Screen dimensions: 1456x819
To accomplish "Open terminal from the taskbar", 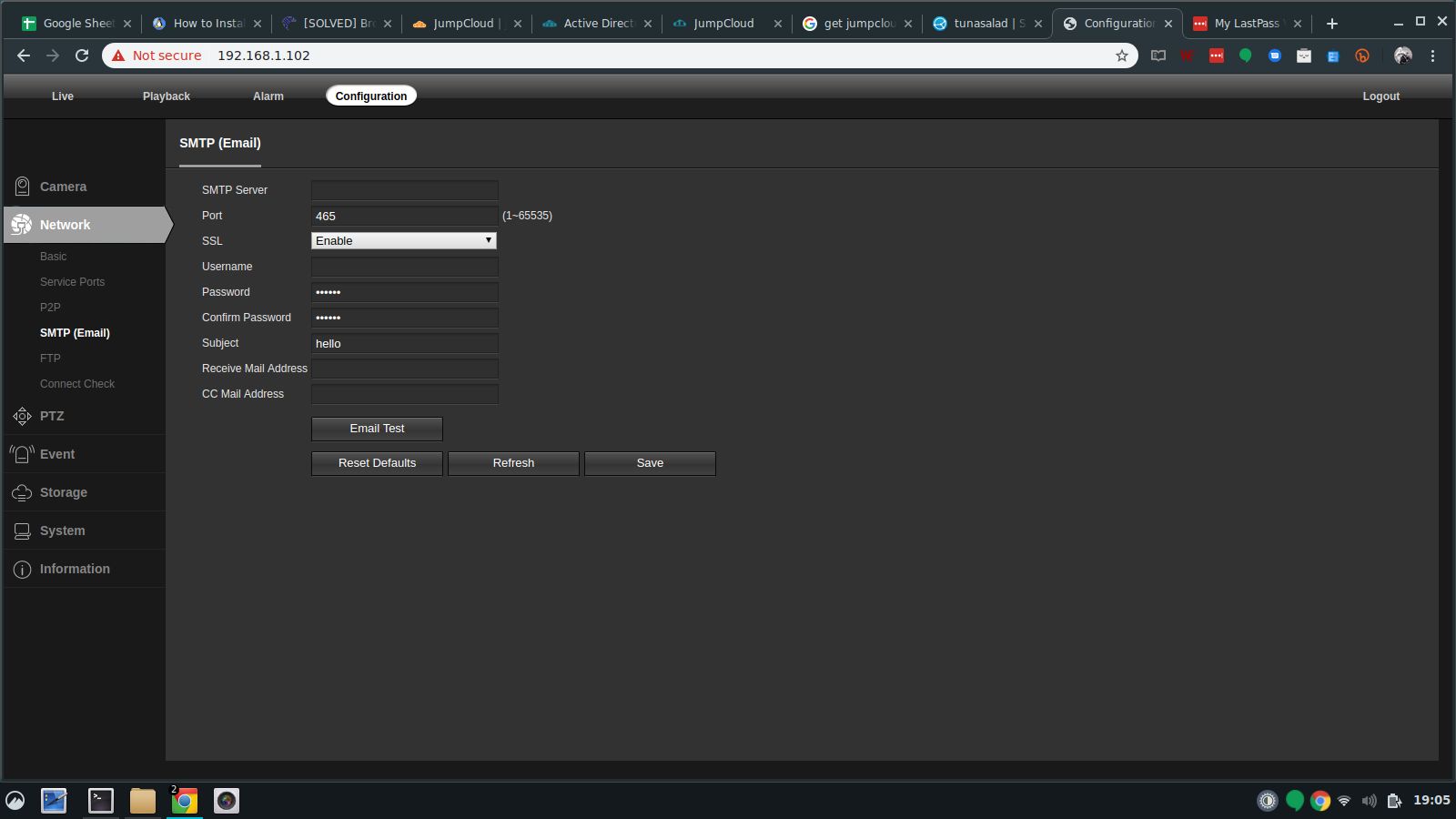I will click(100, 801).
